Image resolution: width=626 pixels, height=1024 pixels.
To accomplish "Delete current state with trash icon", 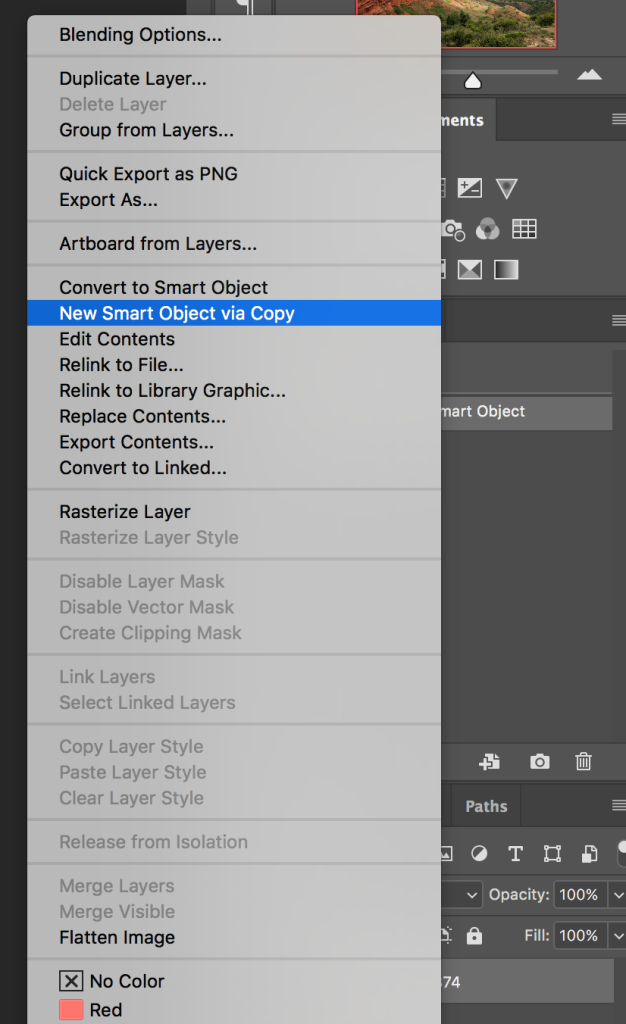I will (584, 762).
